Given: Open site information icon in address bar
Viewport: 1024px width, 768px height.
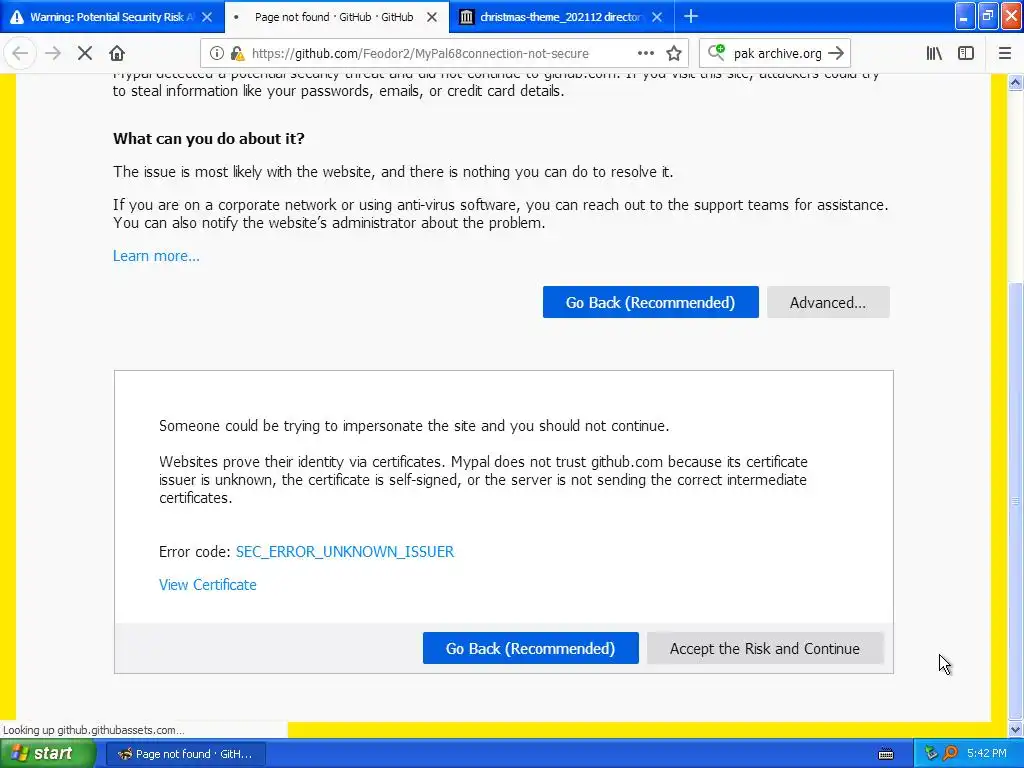Looking at the screenshot, I should (x=217, y=54).
